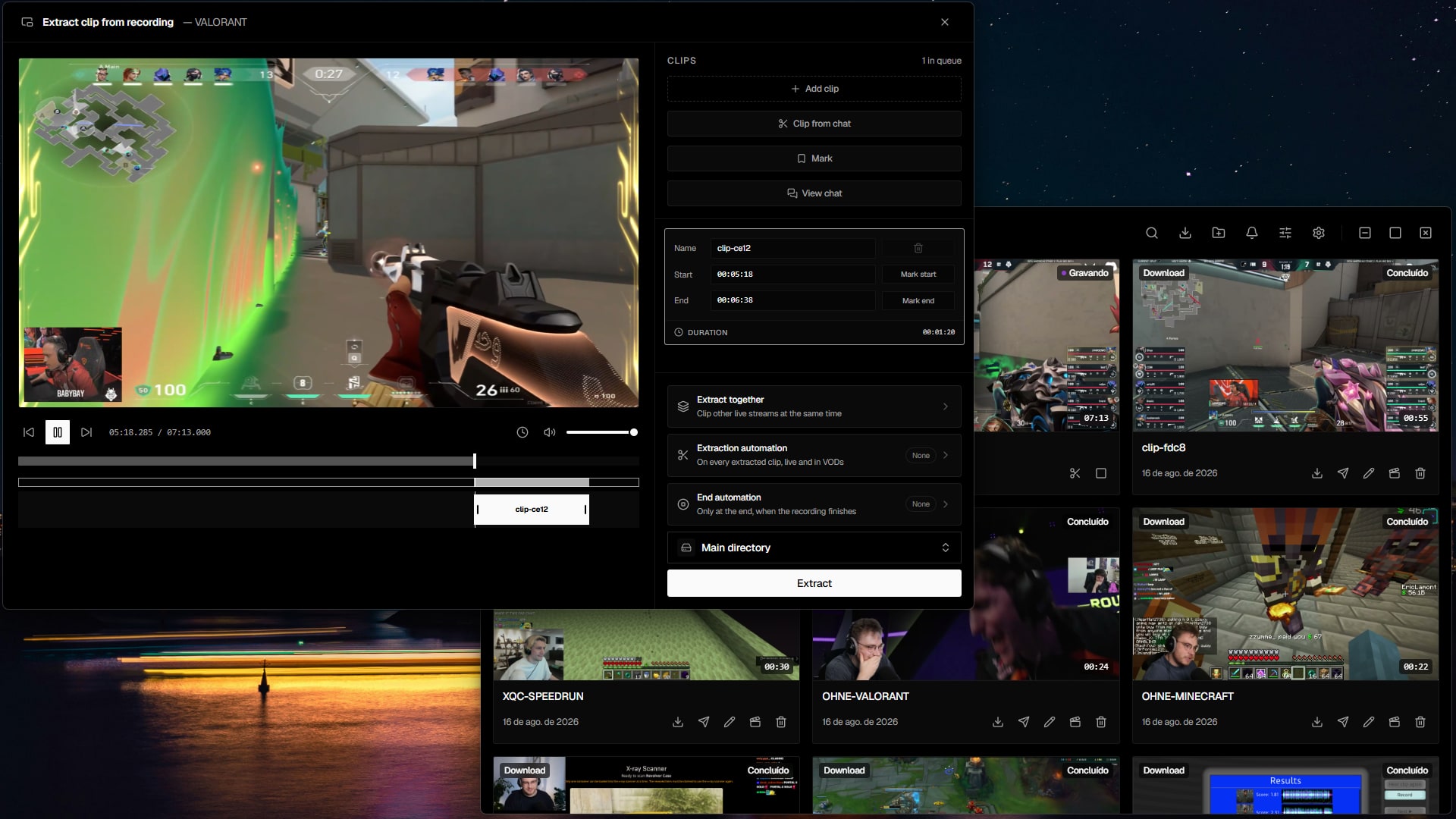
Task: Open OHNE-MINECRAFT clapperboard icon
Action: [1395, 722]
